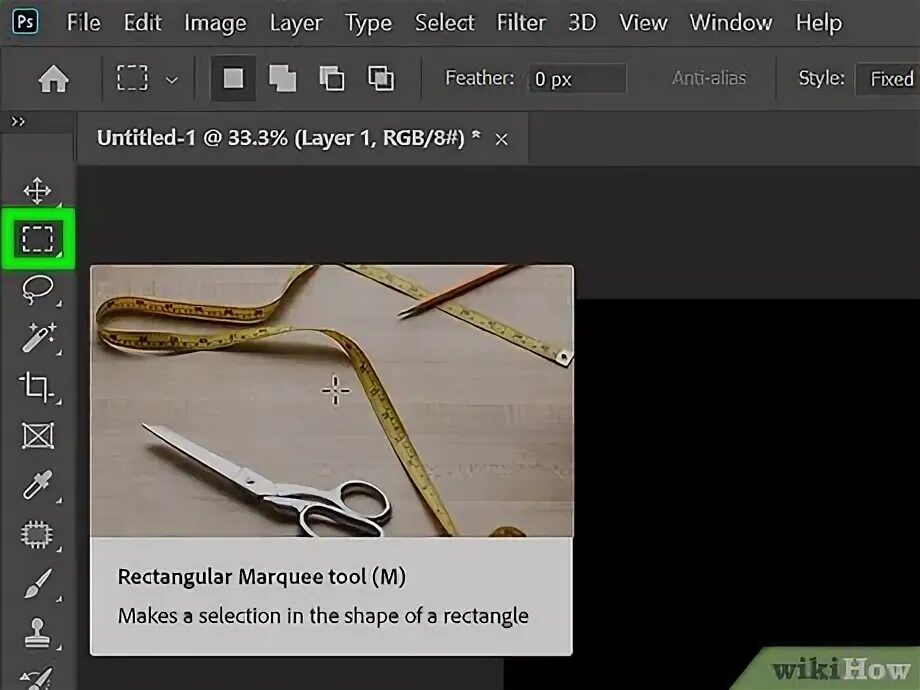The width and height of the screenshot is (920, 690).
Task: Select the Magic Wand tool
Action: point(38,337)
